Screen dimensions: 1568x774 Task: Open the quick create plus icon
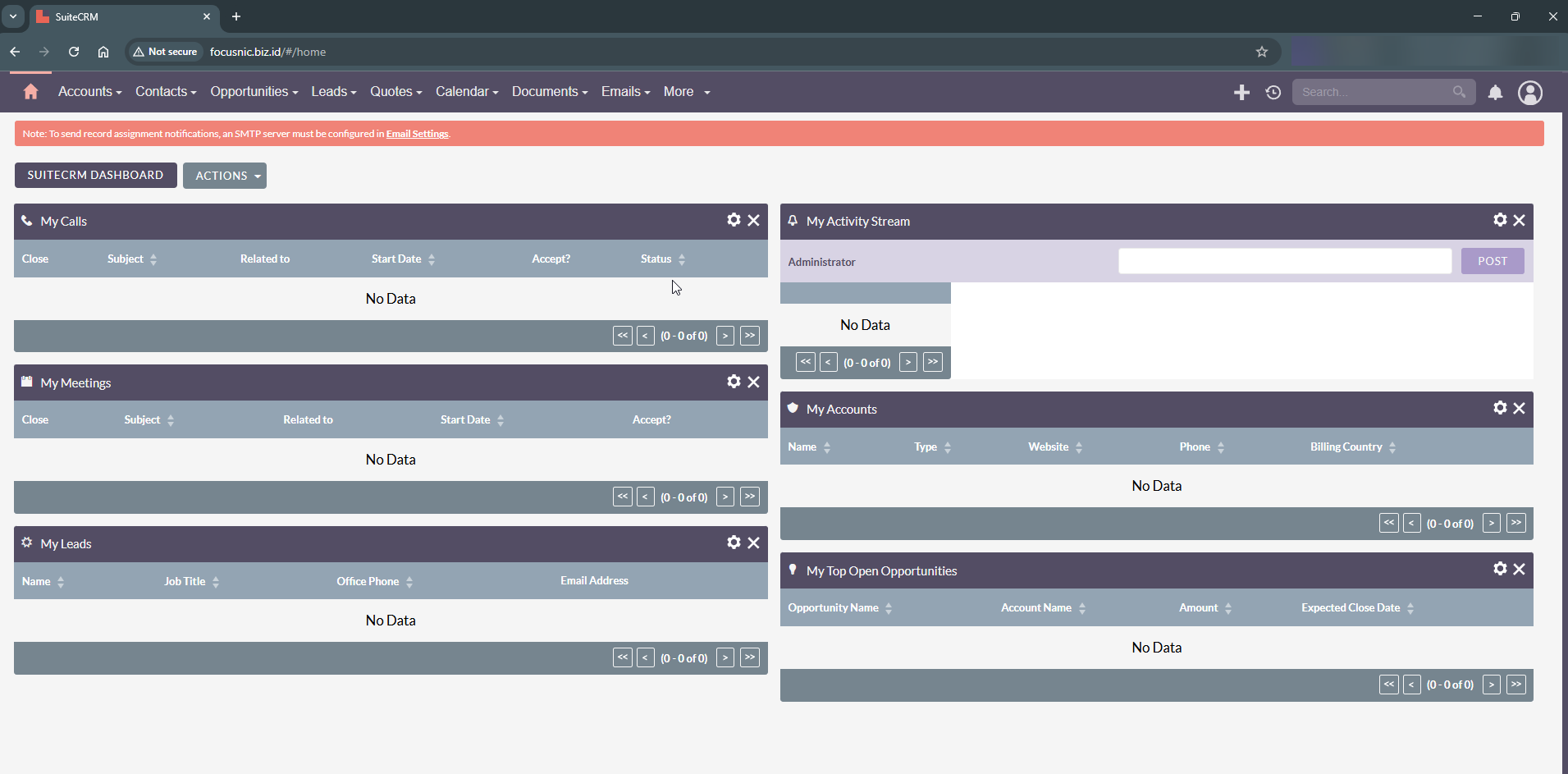(x=1241, y=93)
